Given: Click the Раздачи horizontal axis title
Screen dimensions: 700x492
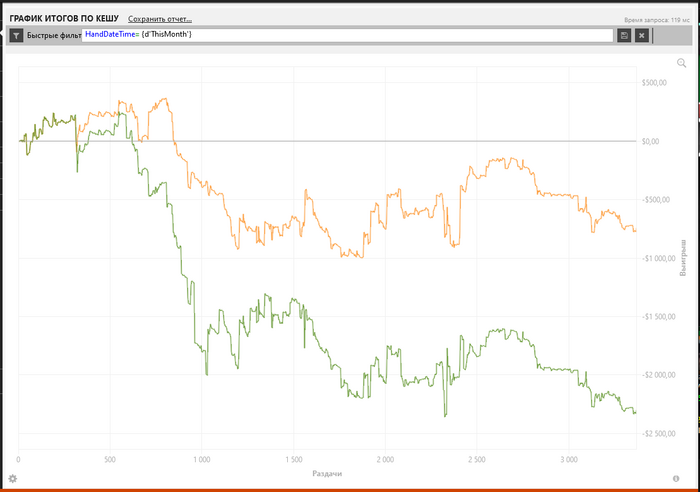Looking at the screenshot, I should 327,474.
